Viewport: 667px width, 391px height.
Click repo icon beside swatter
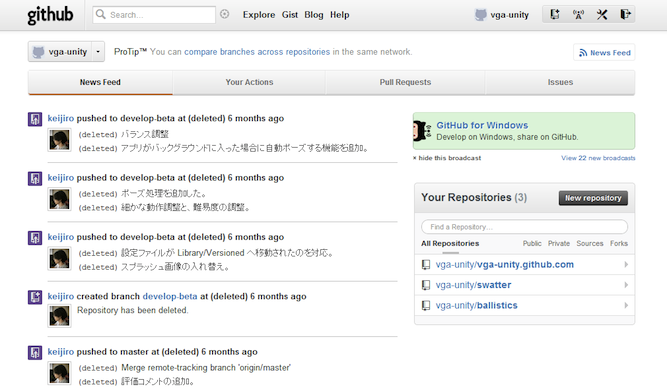point(425,285)
